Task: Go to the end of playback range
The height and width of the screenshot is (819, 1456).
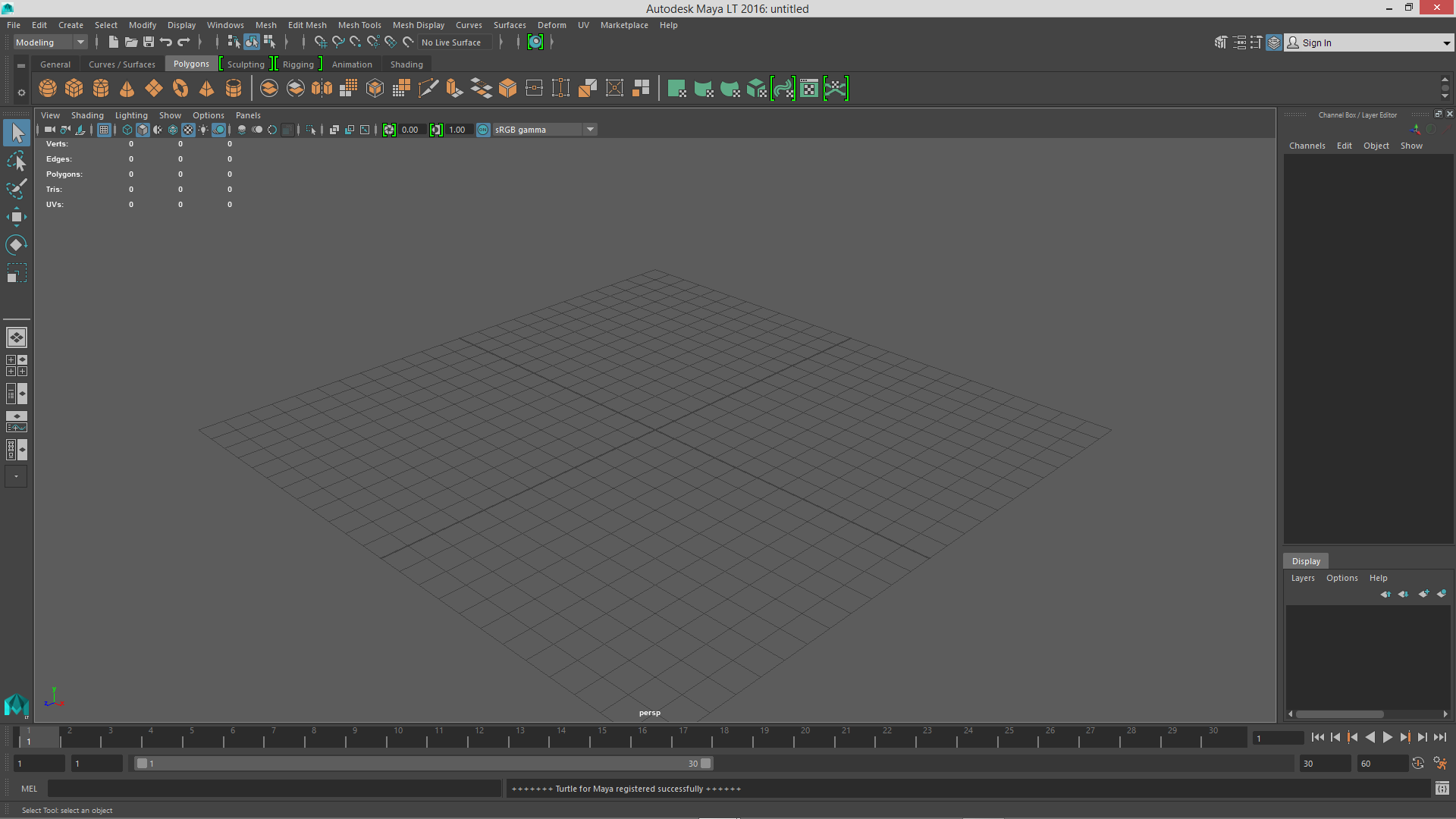Action: click(1440, 737)
